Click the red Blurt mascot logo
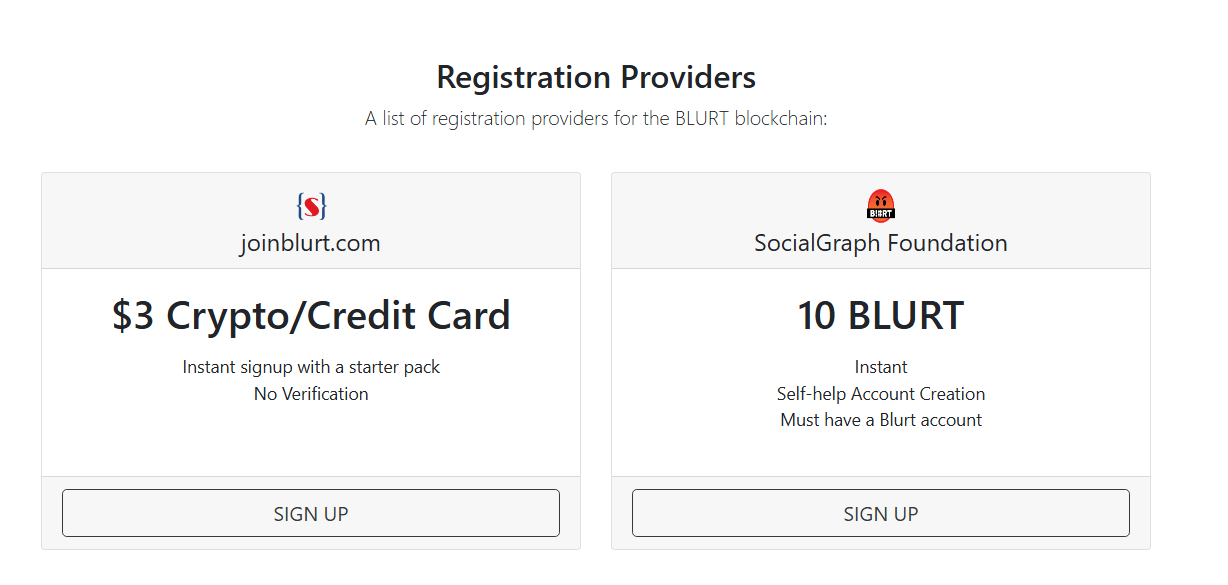Viewport: 1228px width, 585px height. 880,205
